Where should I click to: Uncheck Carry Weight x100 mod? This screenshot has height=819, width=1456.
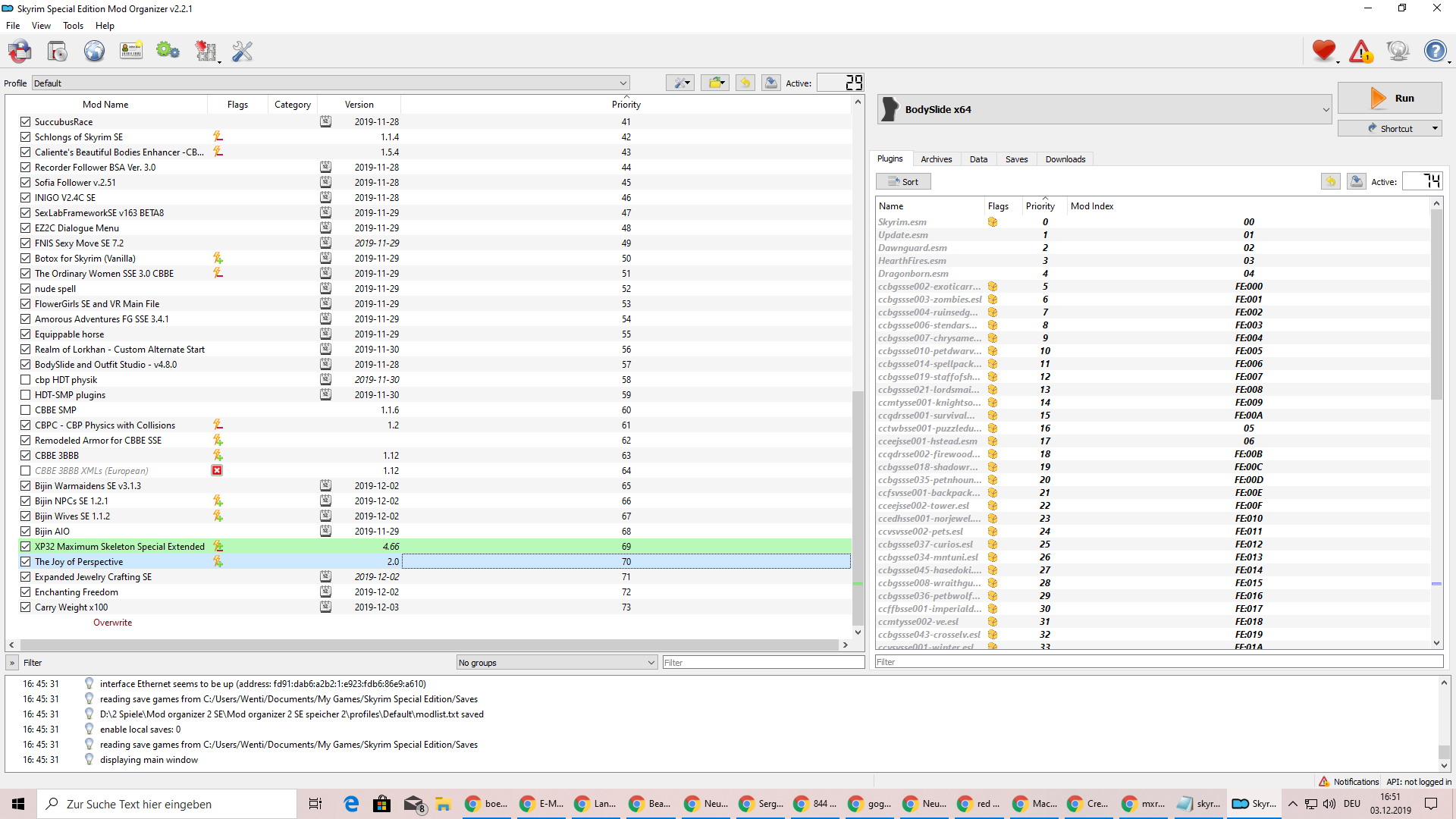click(26, 607)
